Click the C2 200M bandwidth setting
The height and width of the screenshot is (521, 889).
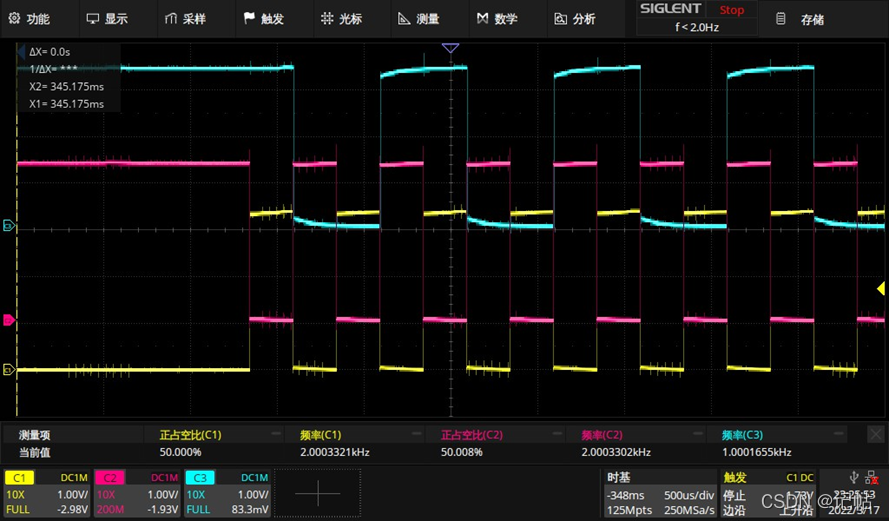coord(111,509)
